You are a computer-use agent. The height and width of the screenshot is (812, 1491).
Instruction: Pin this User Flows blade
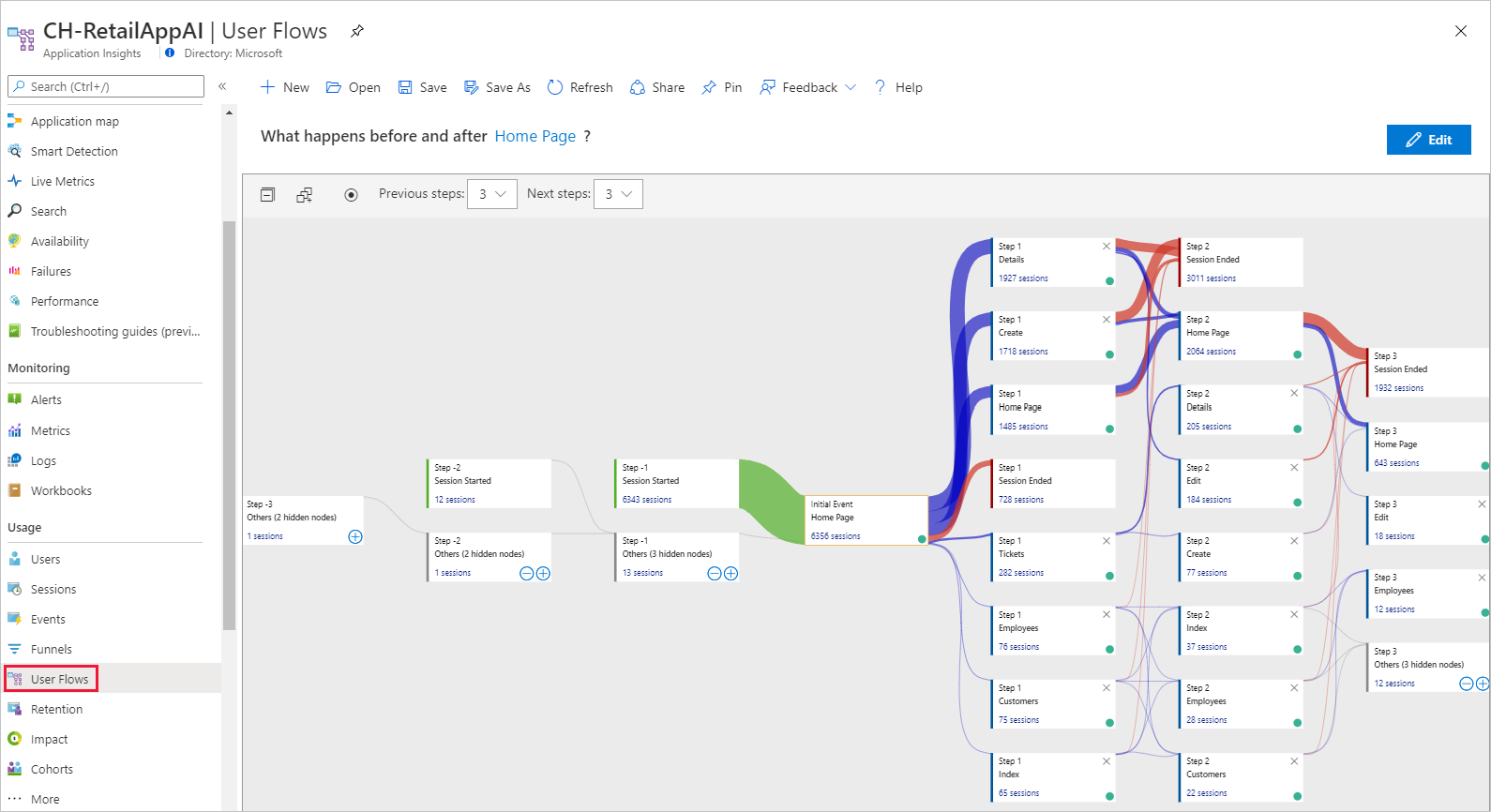357,31
